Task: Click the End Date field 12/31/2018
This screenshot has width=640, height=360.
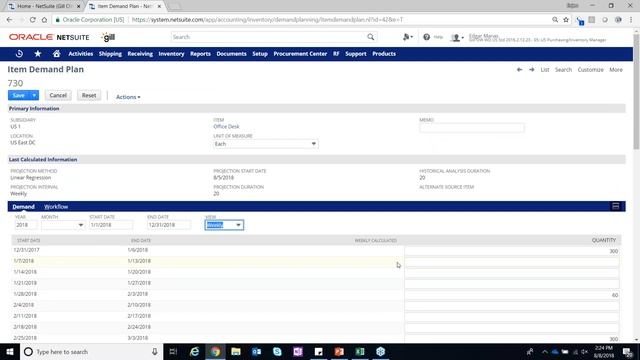Action: tap(169, 225)
